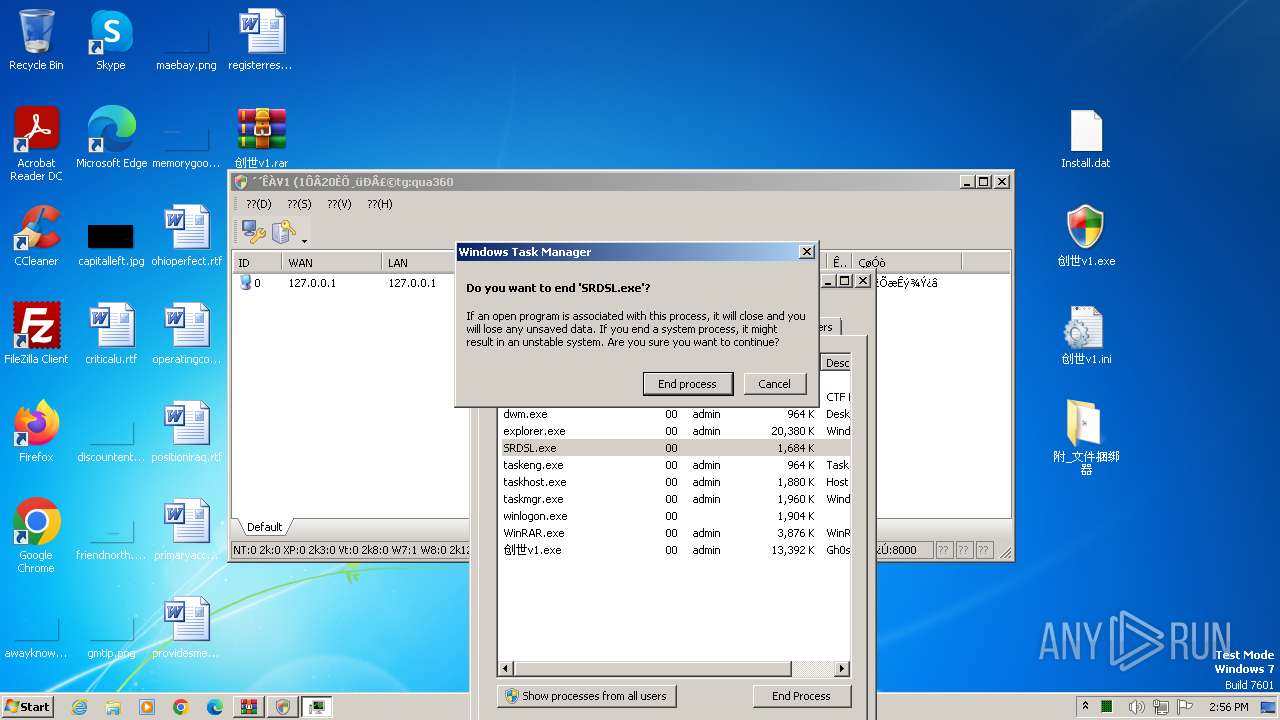Select the explorer.exe process row

click(675, 431)
